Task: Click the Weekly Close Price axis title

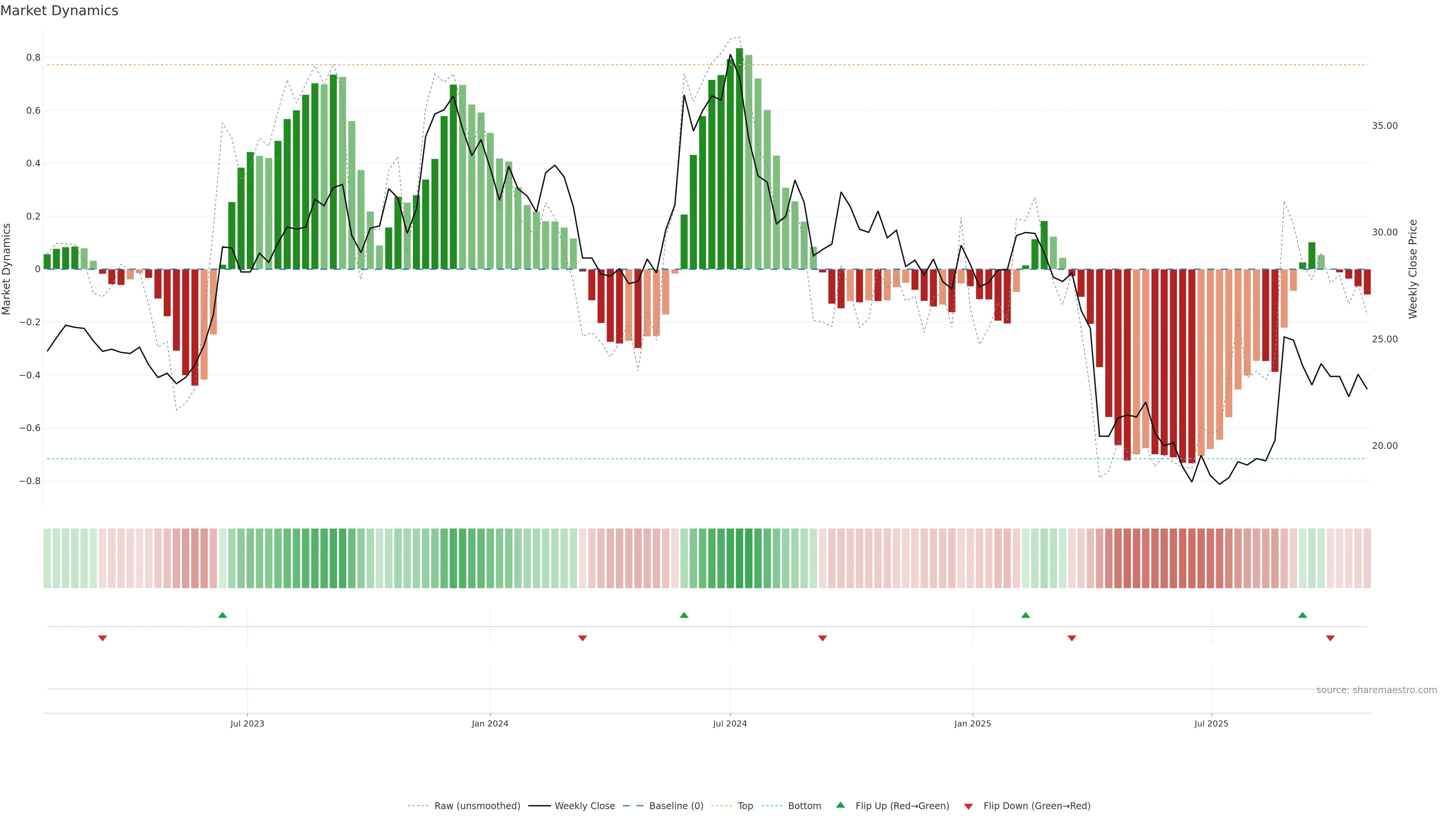Action: click(1412, 269)
